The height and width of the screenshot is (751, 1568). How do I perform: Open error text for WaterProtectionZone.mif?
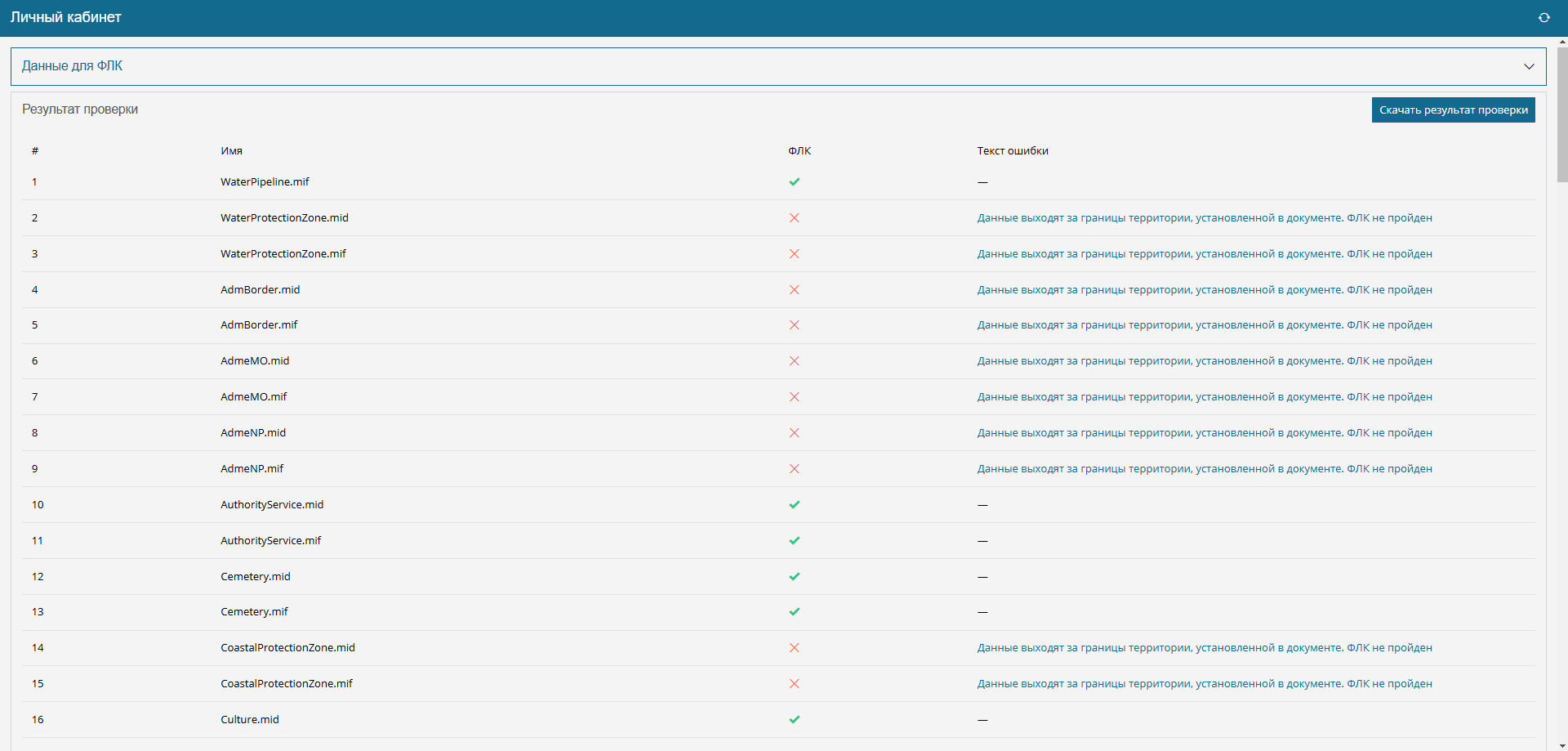(1204, 254)
